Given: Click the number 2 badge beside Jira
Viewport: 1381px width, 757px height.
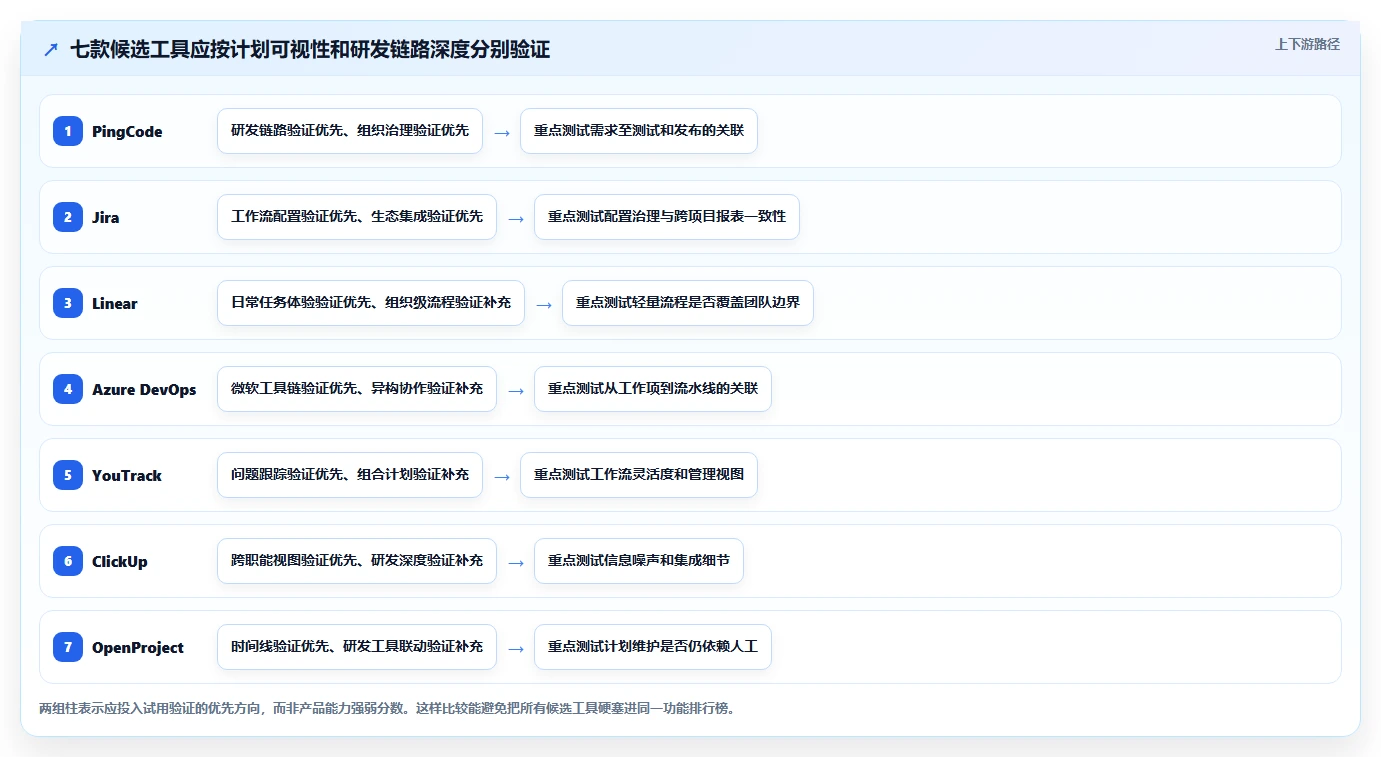Looking at the screenshot, I should click(x=68, y=217).
